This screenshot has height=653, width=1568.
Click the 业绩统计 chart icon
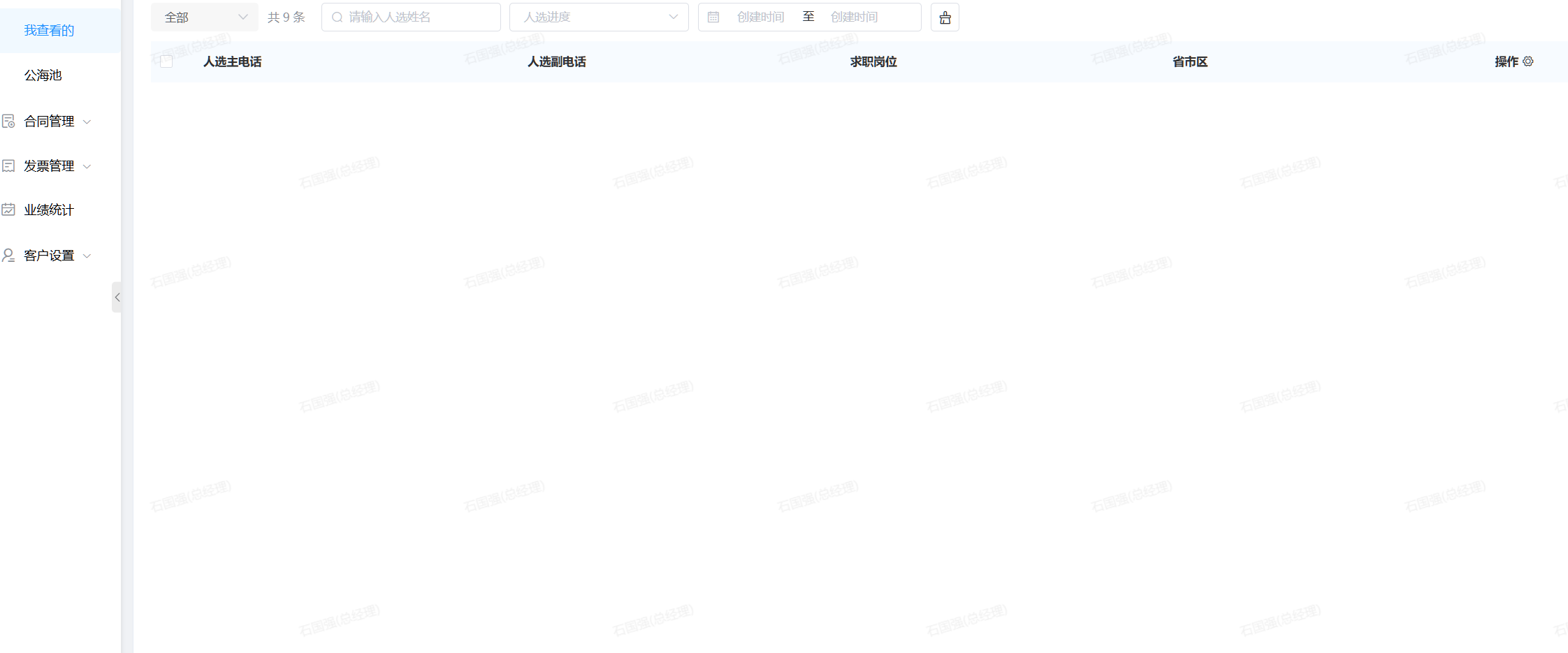8,210
